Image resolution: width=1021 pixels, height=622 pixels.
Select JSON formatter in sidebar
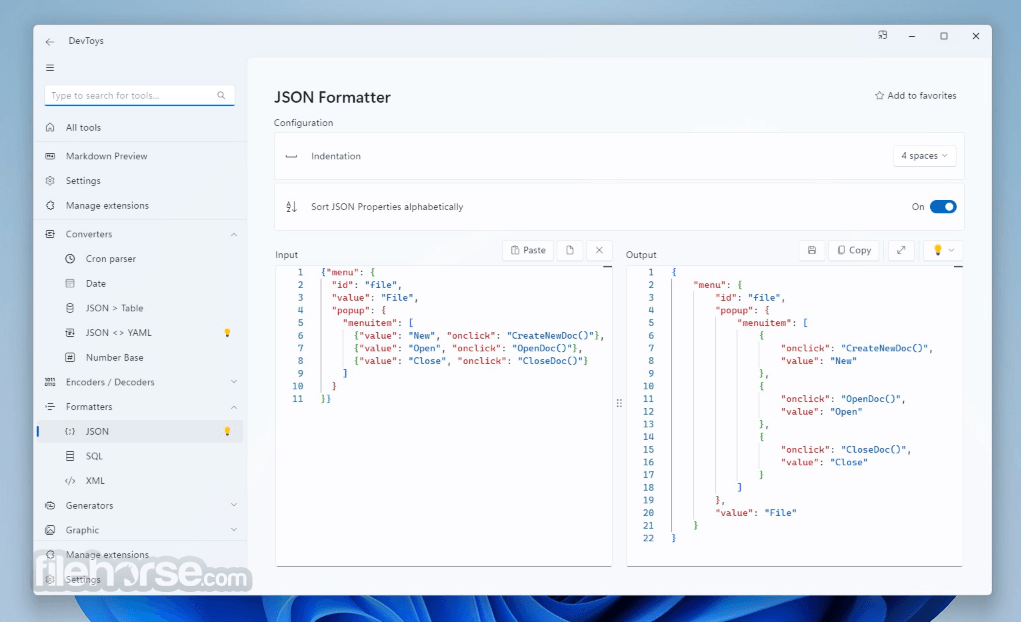(141, 431)
